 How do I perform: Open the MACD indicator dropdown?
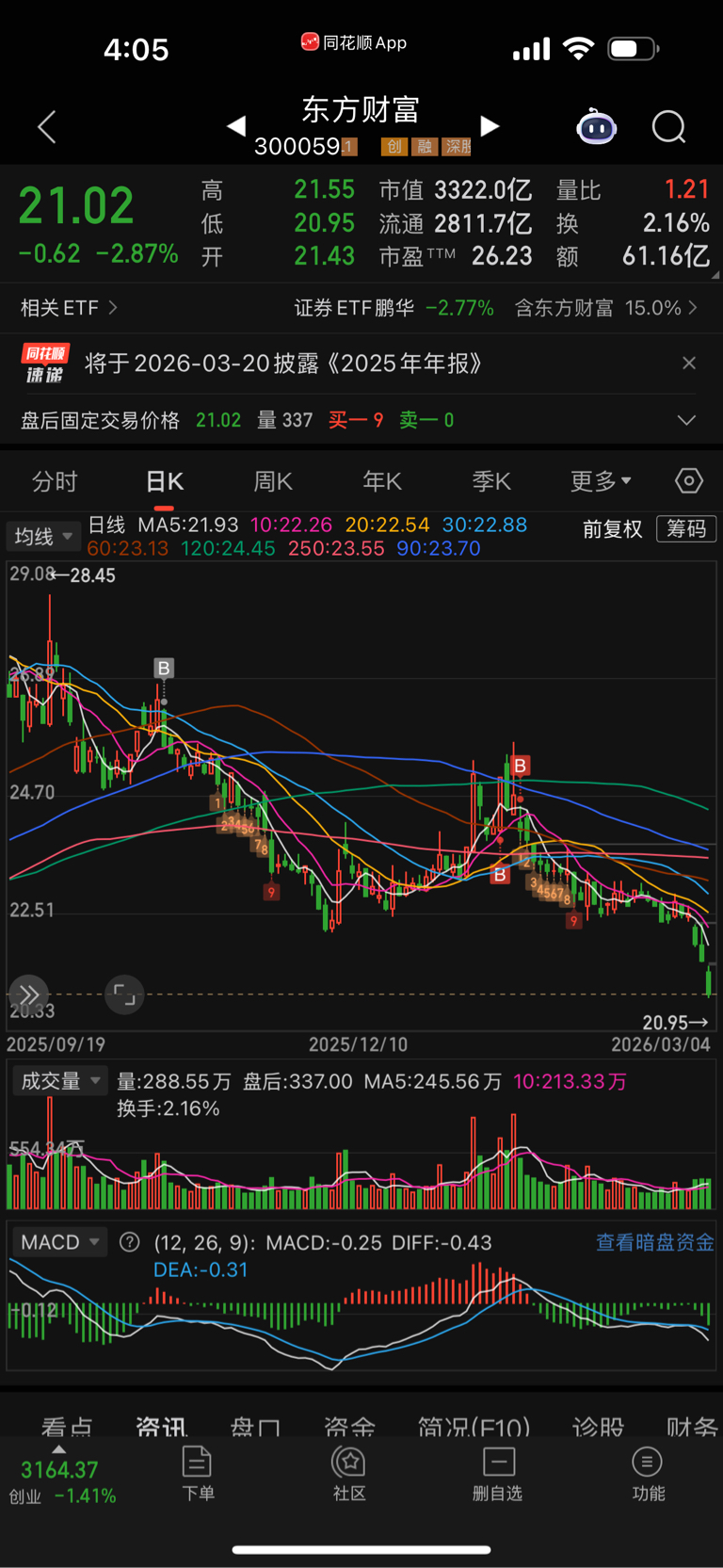(59, 1242)
